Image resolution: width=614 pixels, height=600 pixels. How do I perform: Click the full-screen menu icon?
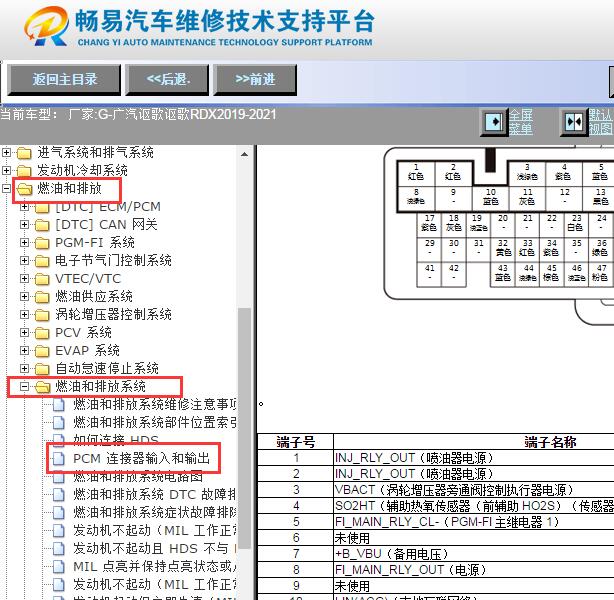(495, 122)
